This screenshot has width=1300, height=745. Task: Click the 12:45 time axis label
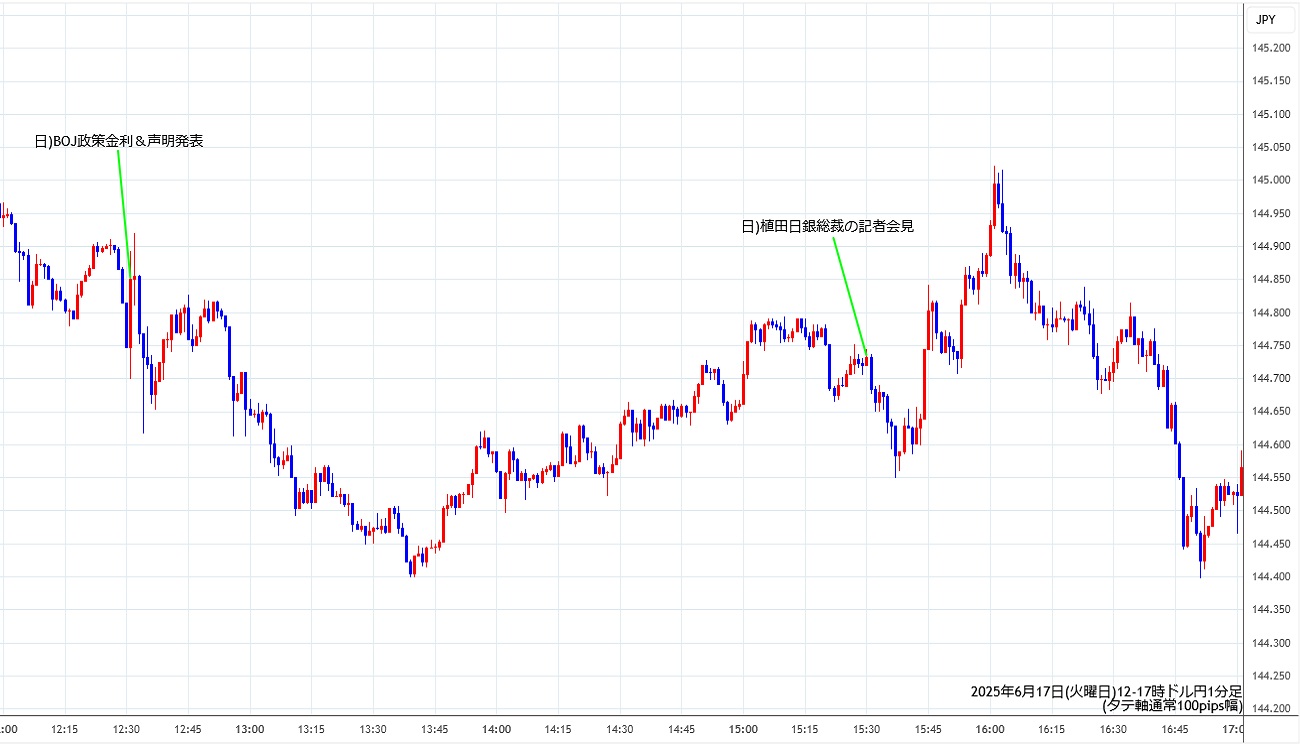coord(188,729)
